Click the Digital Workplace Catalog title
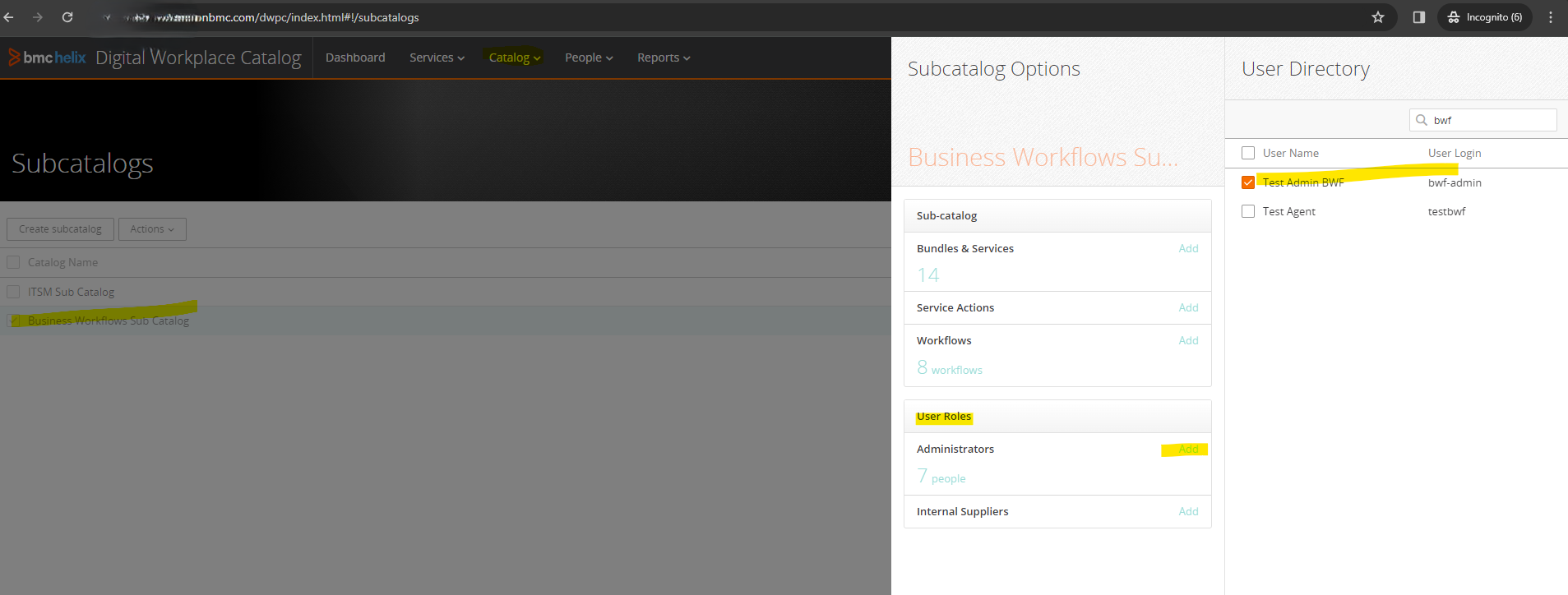Image resolution: width=1568 pixels, height=595 pixels. pos(198,58)
